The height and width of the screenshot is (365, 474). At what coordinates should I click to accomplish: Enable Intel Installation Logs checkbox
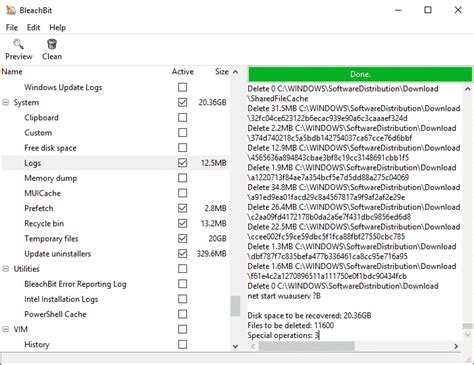point(182,299)
